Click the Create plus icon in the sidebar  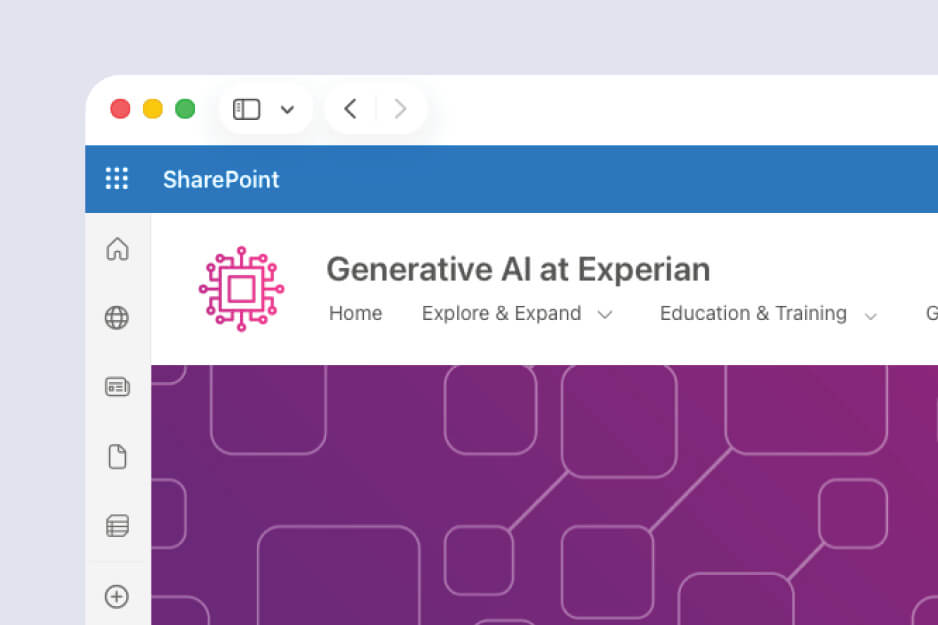pos(117,596)
